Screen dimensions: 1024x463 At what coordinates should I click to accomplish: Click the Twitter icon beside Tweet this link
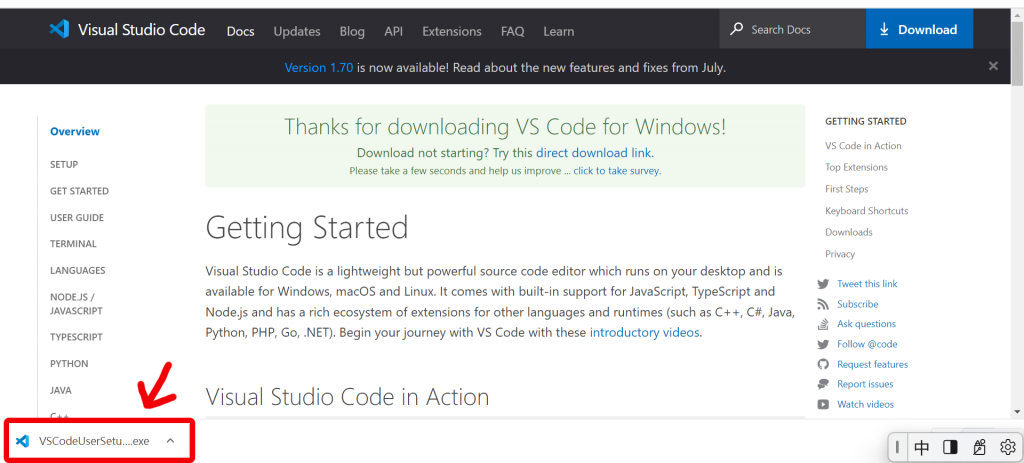point(823,284)
